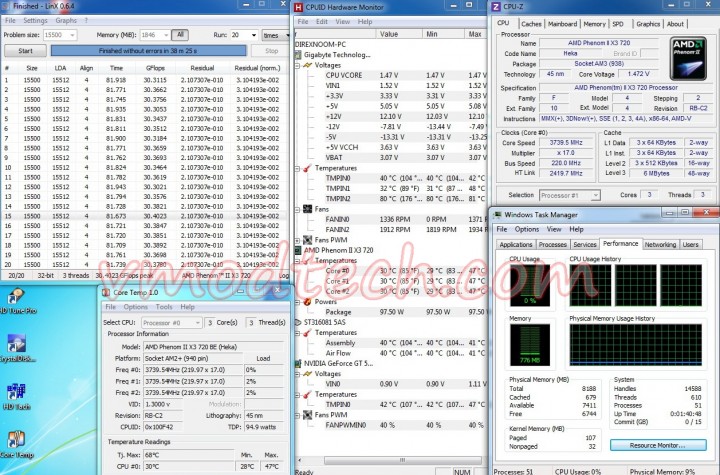Switch to Processes tab in Task Manager
720x475 pixels.
click(x=552, y=244)
